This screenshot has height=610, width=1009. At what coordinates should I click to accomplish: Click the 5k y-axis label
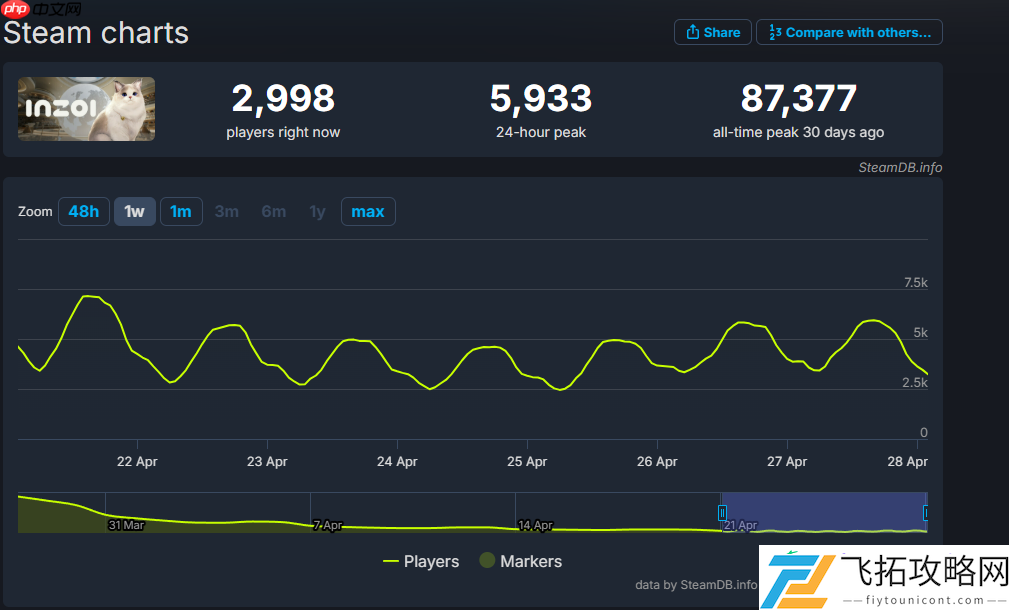(x=920, y=333)
